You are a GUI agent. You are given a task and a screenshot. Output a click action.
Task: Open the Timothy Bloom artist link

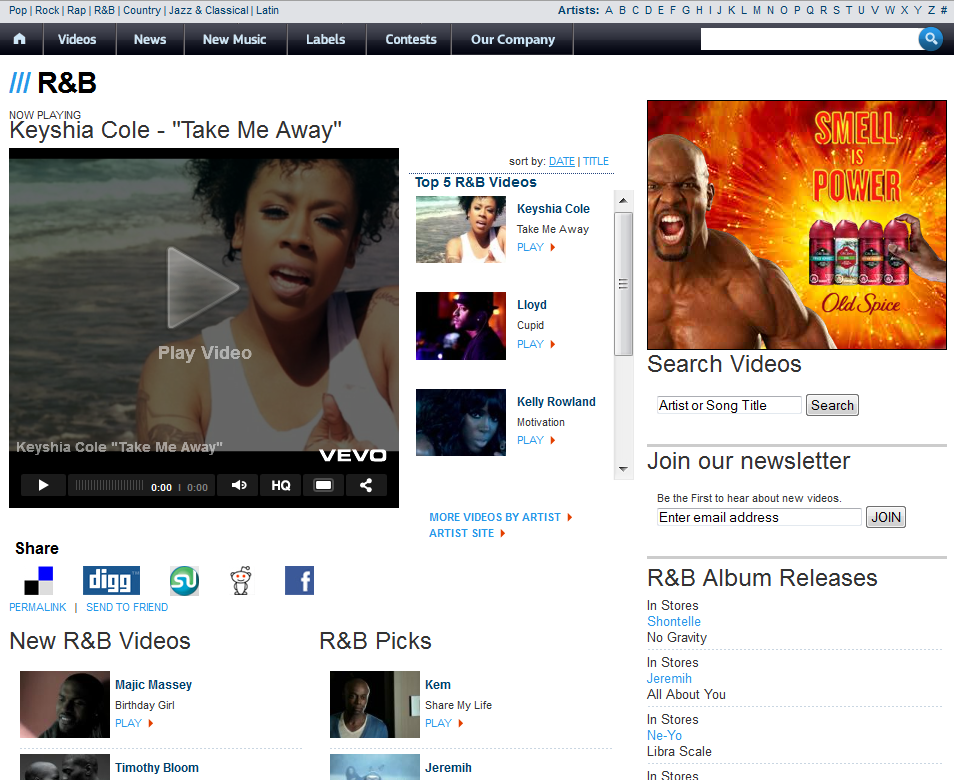[157, 768]
